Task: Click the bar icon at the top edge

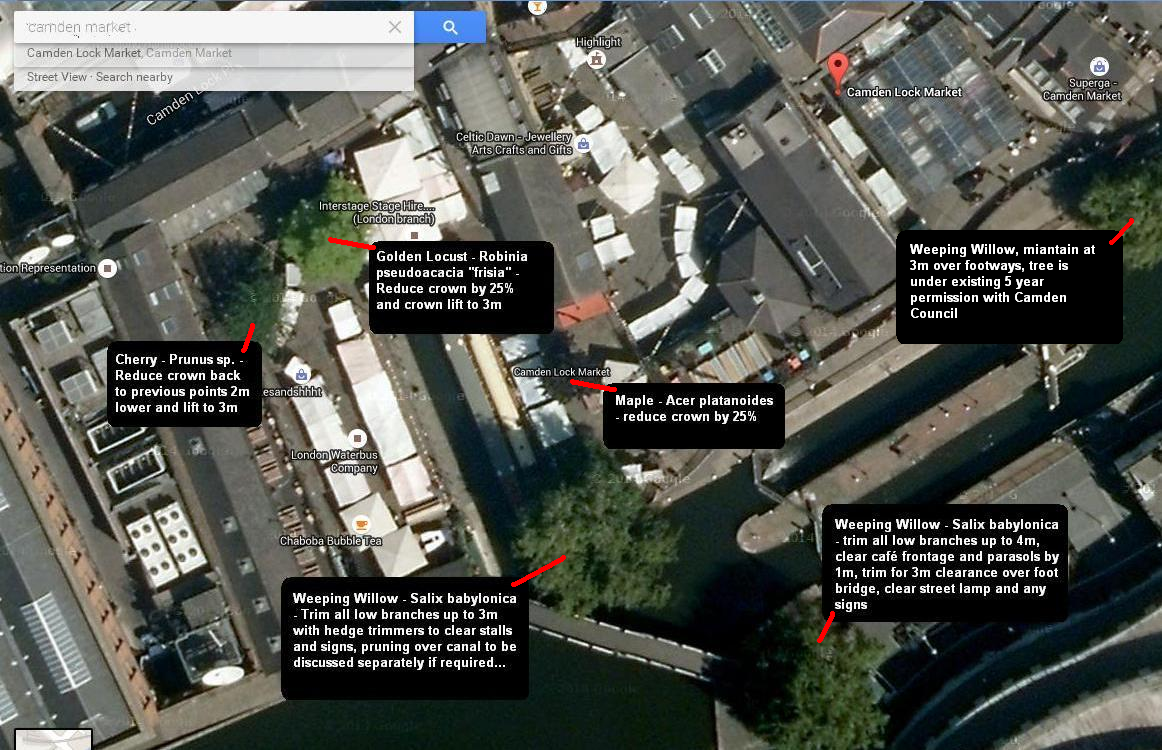Action: point(537,7)
